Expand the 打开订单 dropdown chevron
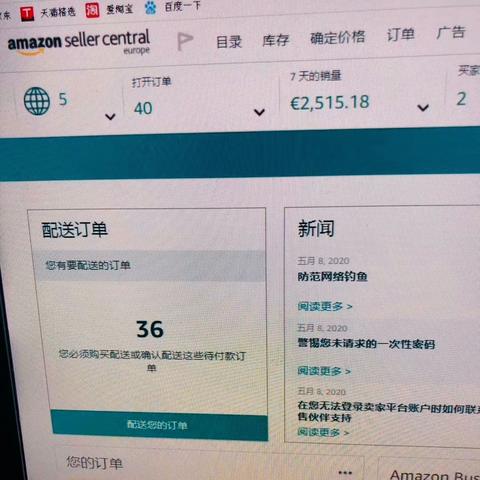The image size is (480, 480). 259,112
